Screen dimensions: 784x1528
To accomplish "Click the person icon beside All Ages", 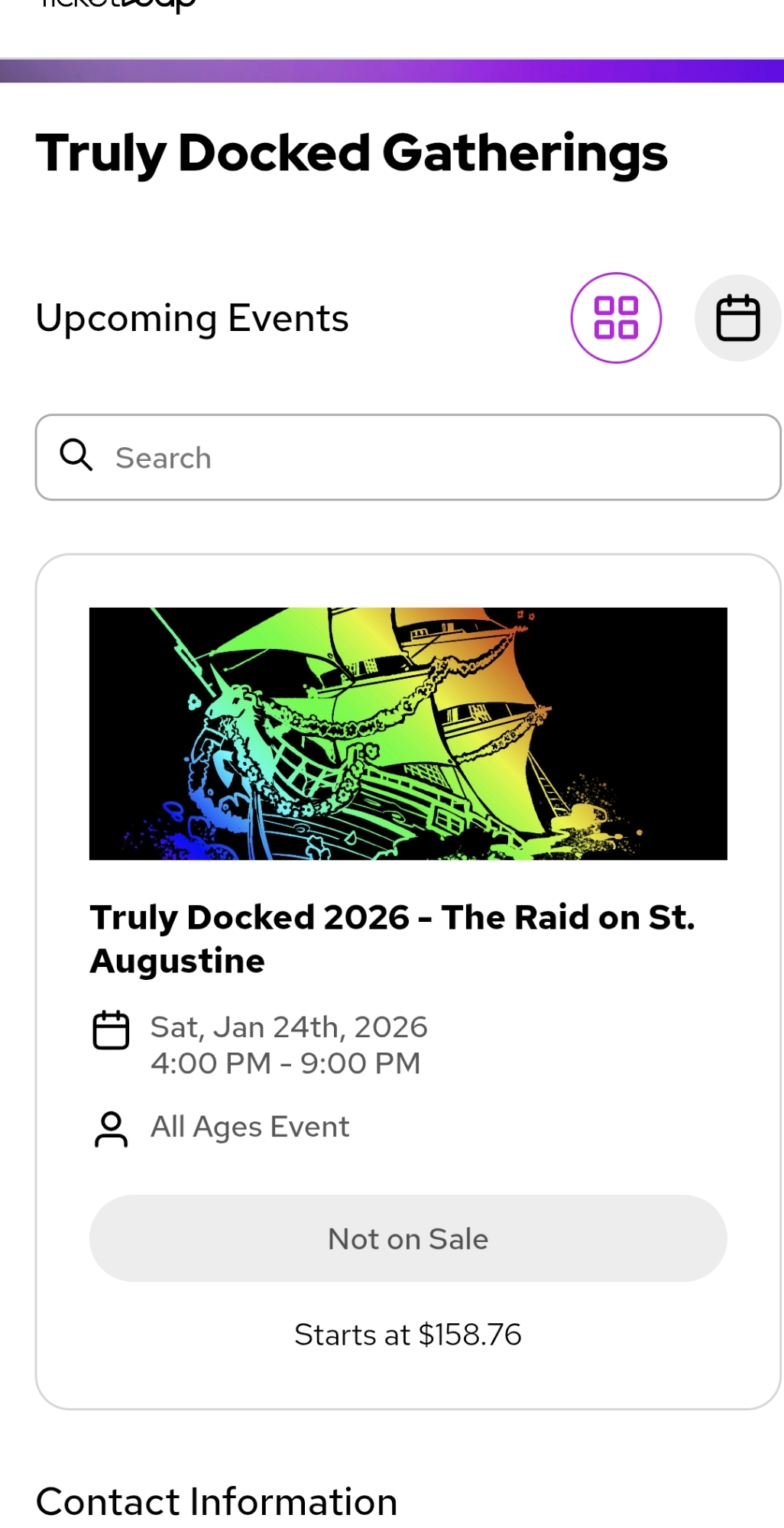I will pyautogui.click(x=111, y=1129).
